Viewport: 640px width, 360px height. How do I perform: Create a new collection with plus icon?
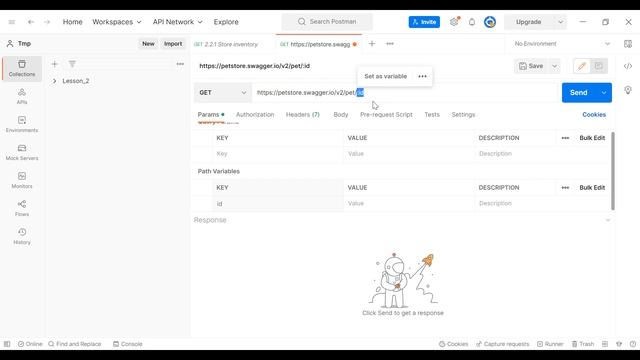click(55, 64)
